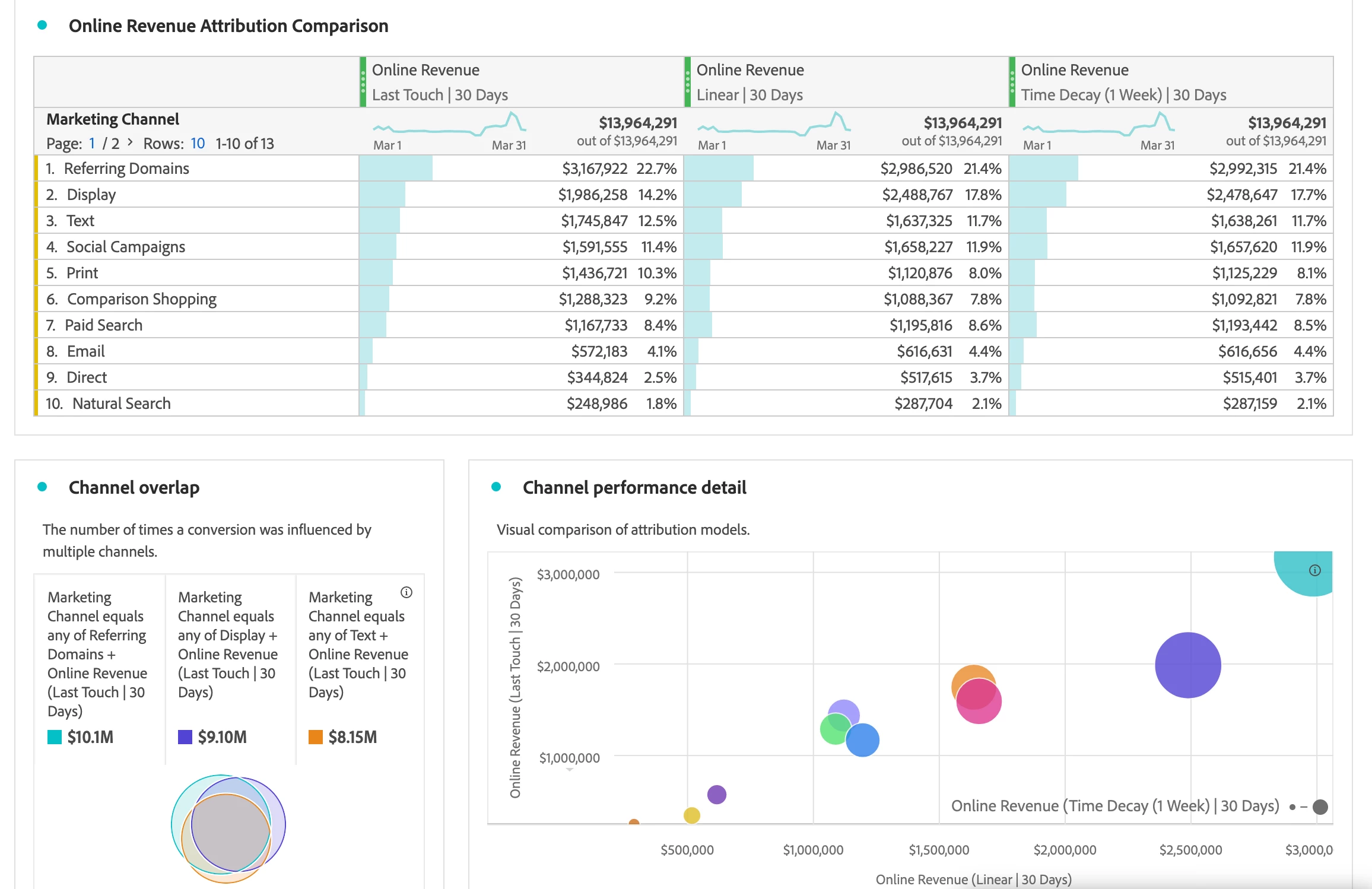The image size is (1372, 889).
Task: Click the Linear column's green drag handle
Action: [x=688, y=82]
